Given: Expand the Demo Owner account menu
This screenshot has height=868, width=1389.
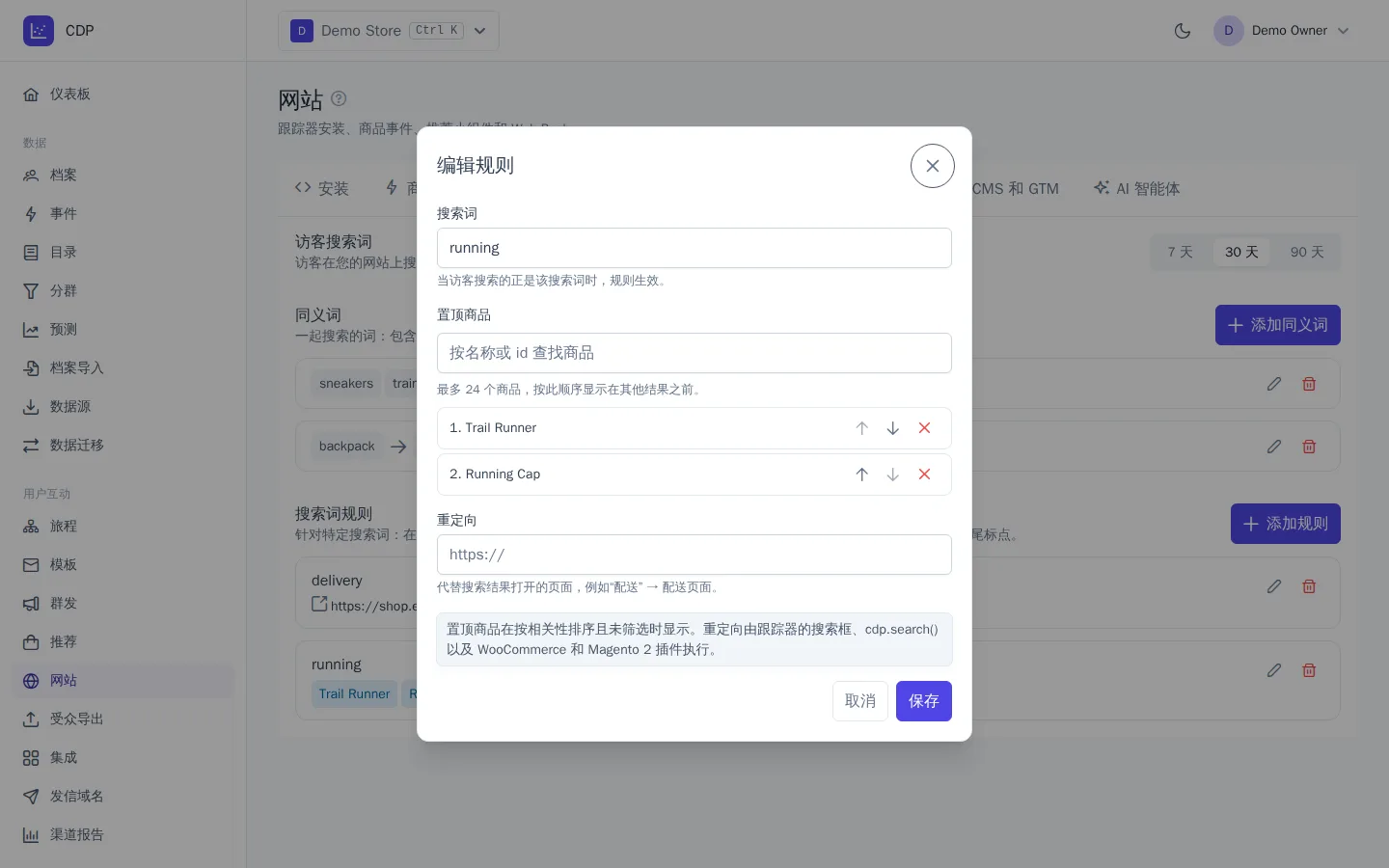Looking at the screenshot, I should [x=1282, y=31].
